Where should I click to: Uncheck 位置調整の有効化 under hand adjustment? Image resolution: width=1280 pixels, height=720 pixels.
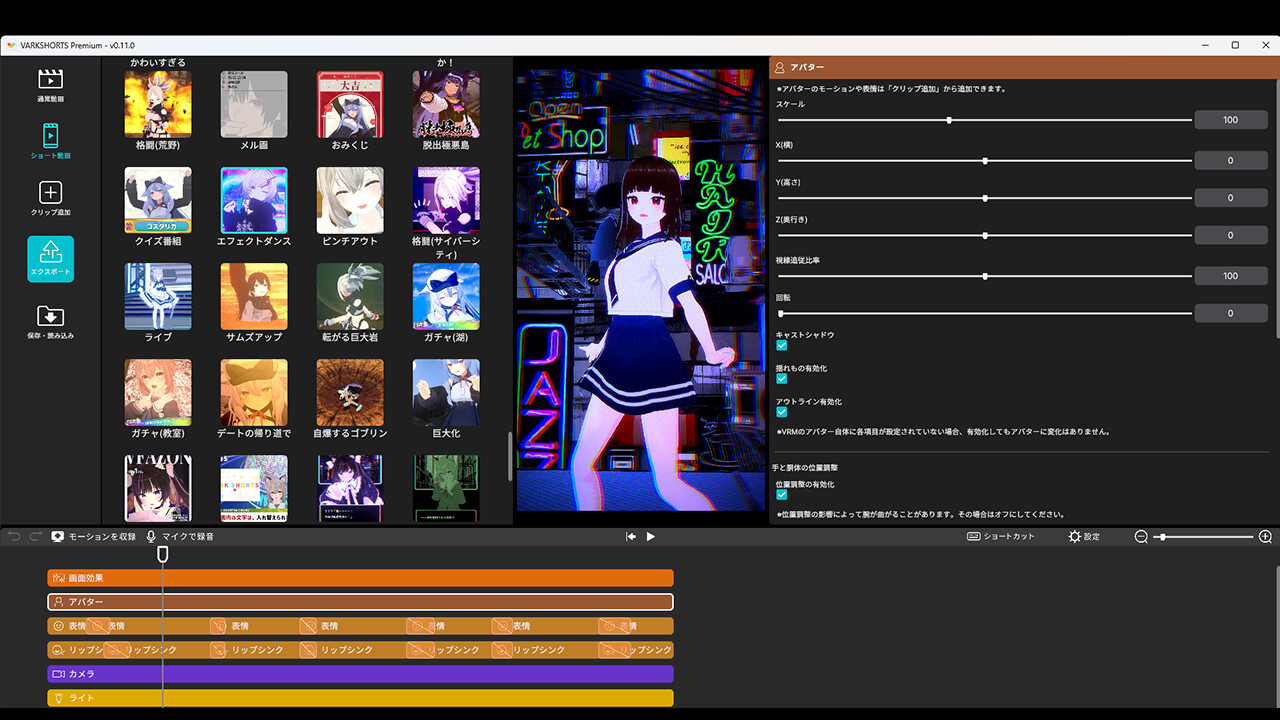click(782, 495)
